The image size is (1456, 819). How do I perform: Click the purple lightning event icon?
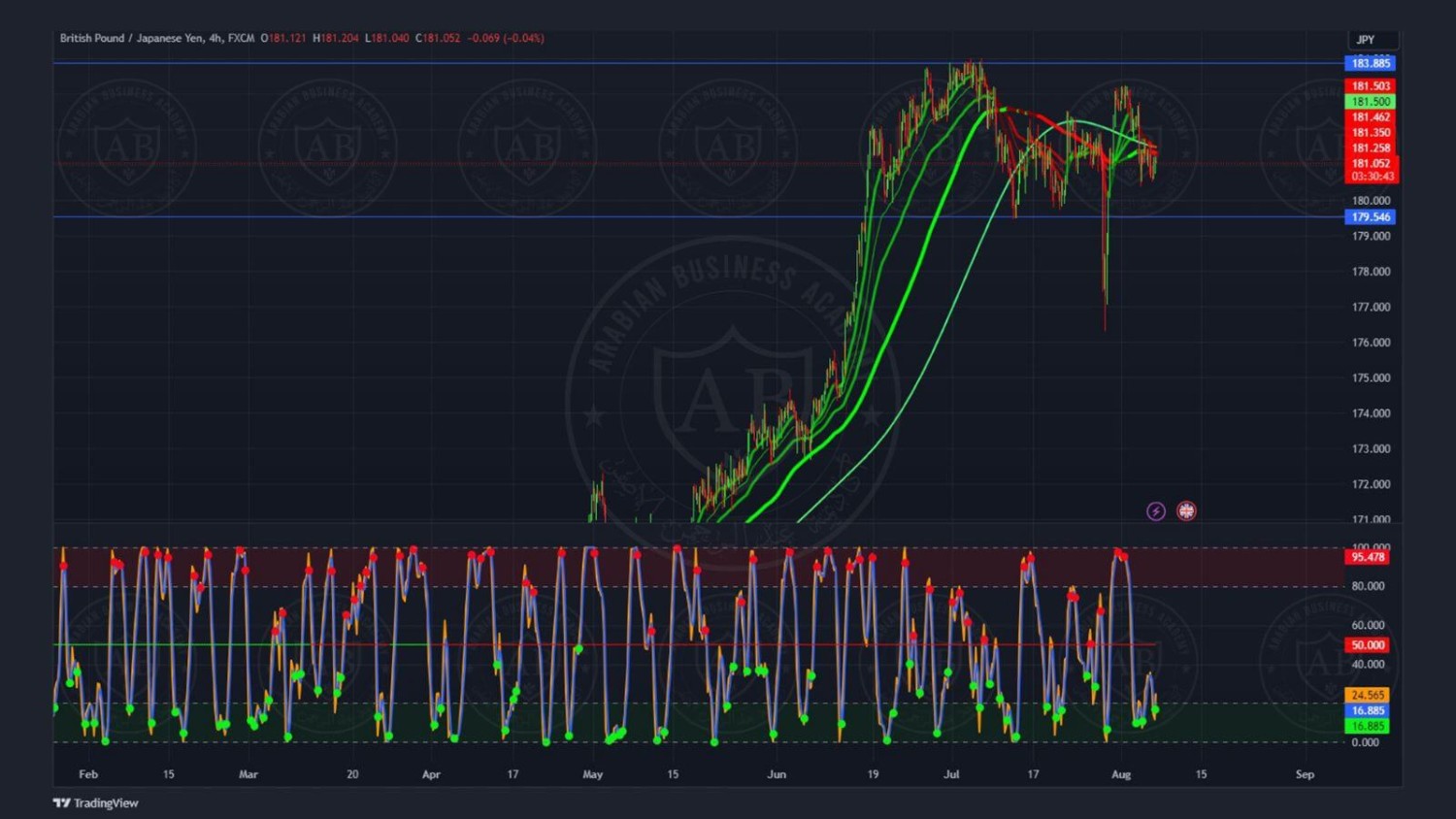pyautogui.click(x=1155, y=511)
